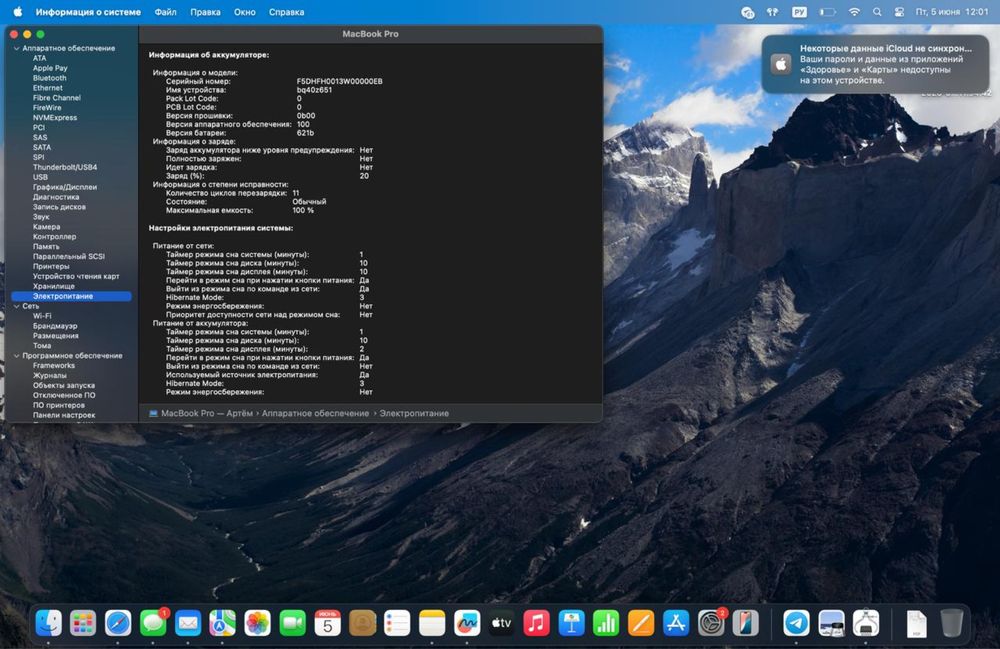Image resolution: width=1000 pixels, height=649 pixels.
Task: Open Keynote from the dock
Action: 571,623
